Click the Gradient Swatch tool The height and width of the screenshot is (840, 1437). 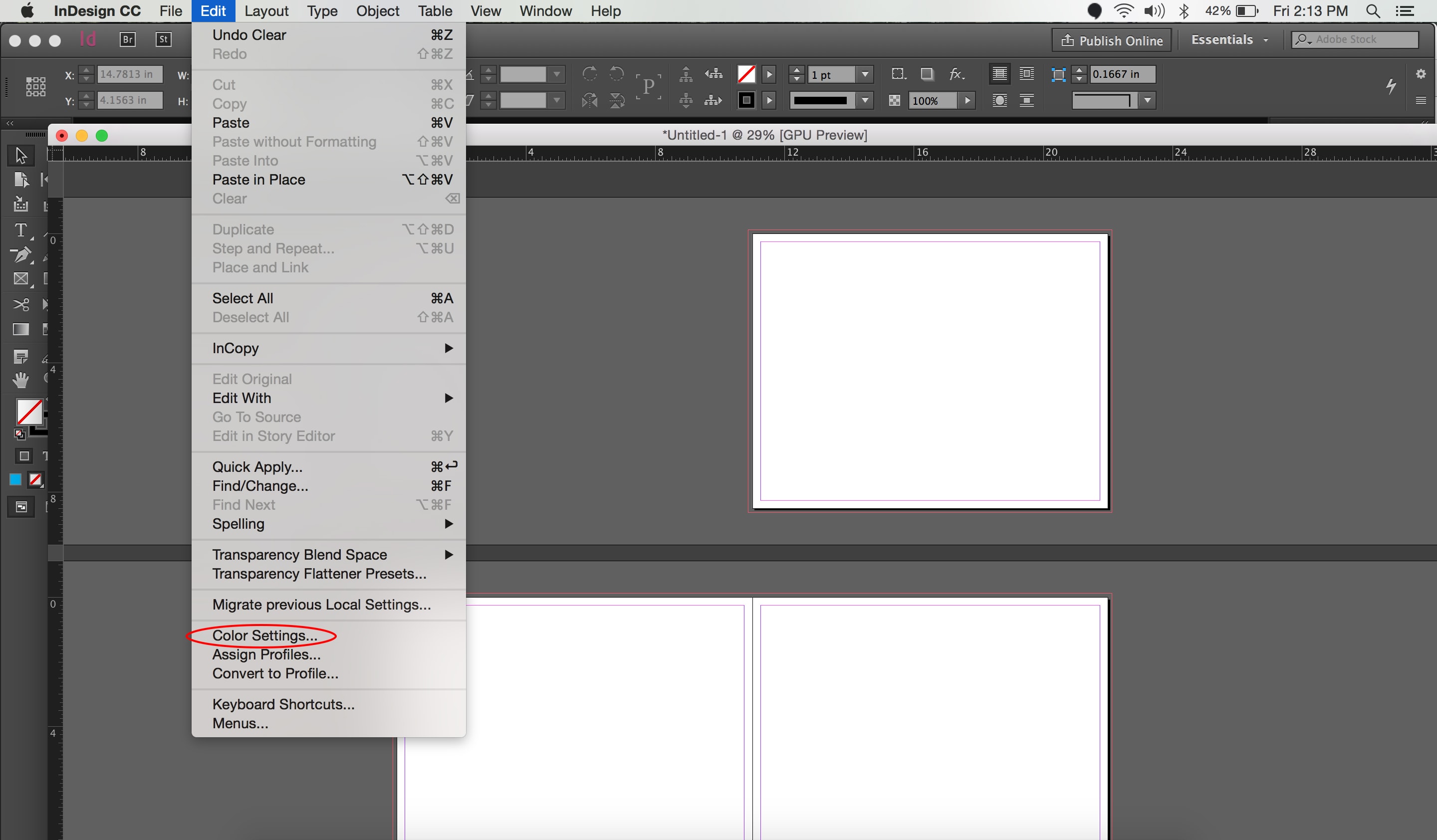click(x=20, y=329)
